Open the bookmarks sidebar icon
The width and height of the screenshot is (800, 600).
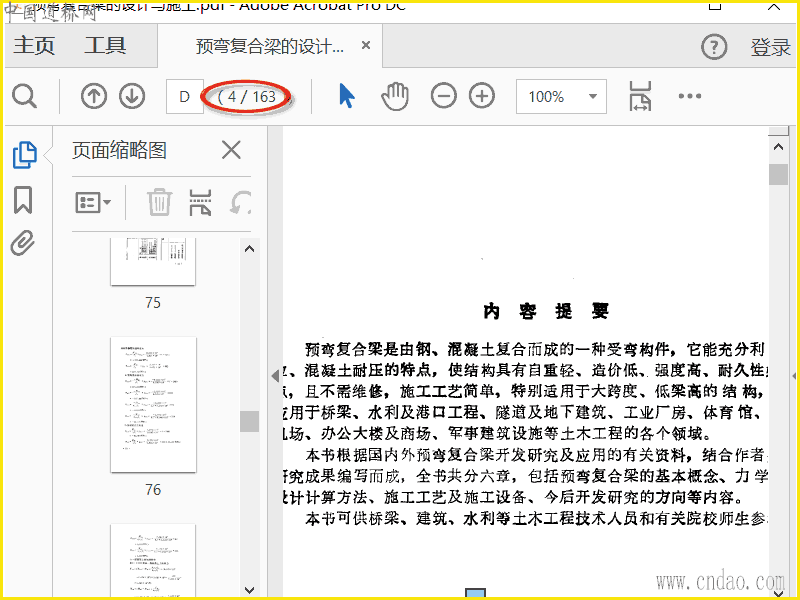23,200
